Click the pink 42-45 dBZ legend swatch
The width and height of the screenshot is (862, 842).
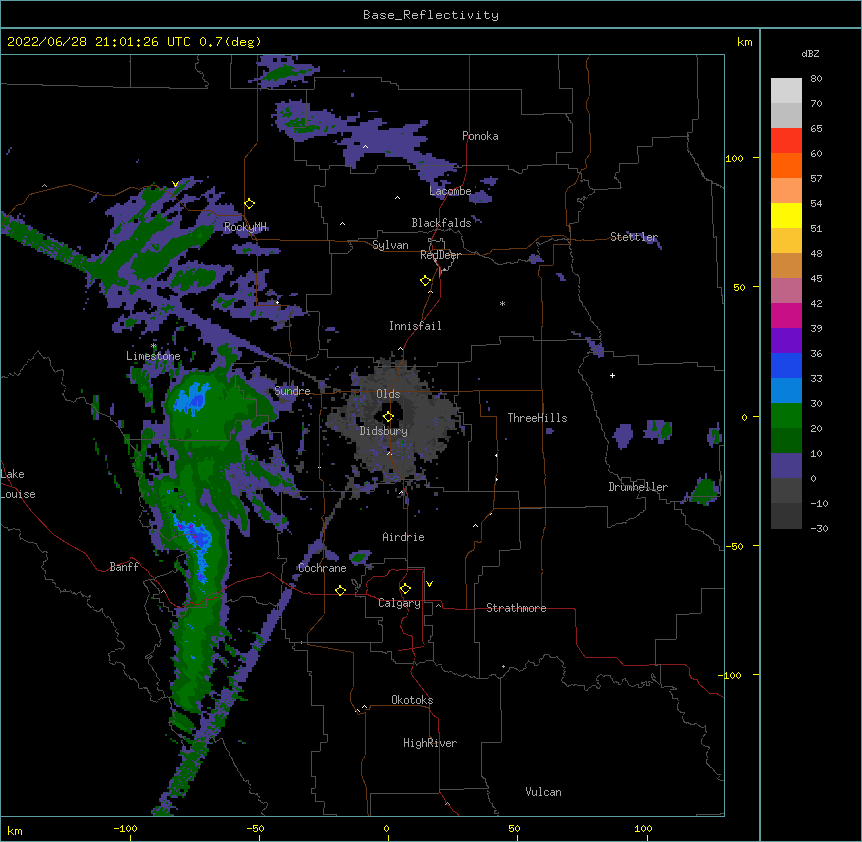(x=786, y=290)
